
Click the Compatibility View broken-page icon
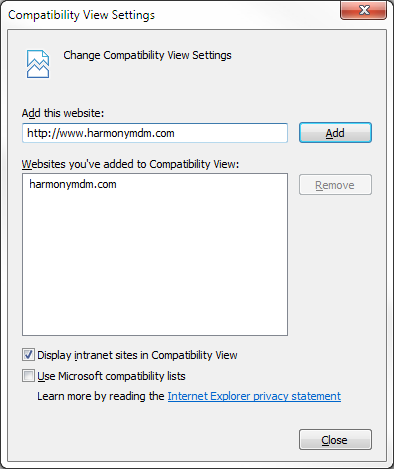(38, 64)
